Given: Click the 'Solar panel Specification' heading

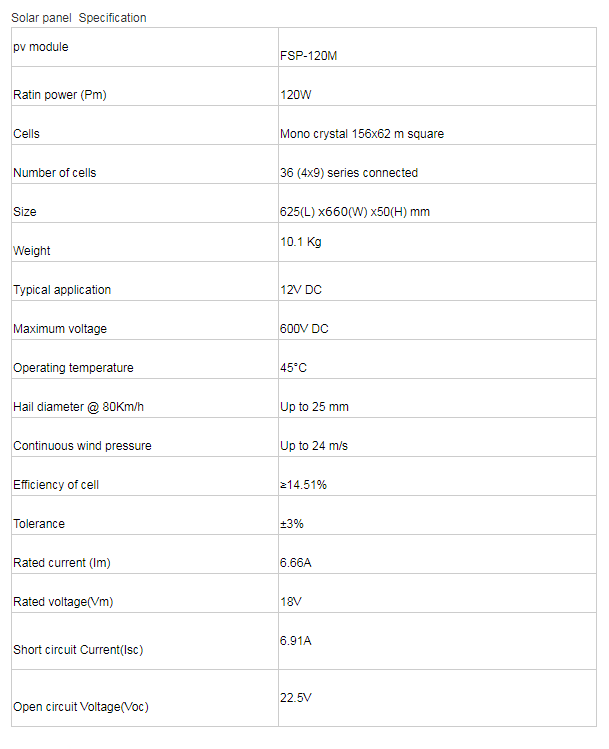Looking at the screenshot, I should [x=79, y=18].
